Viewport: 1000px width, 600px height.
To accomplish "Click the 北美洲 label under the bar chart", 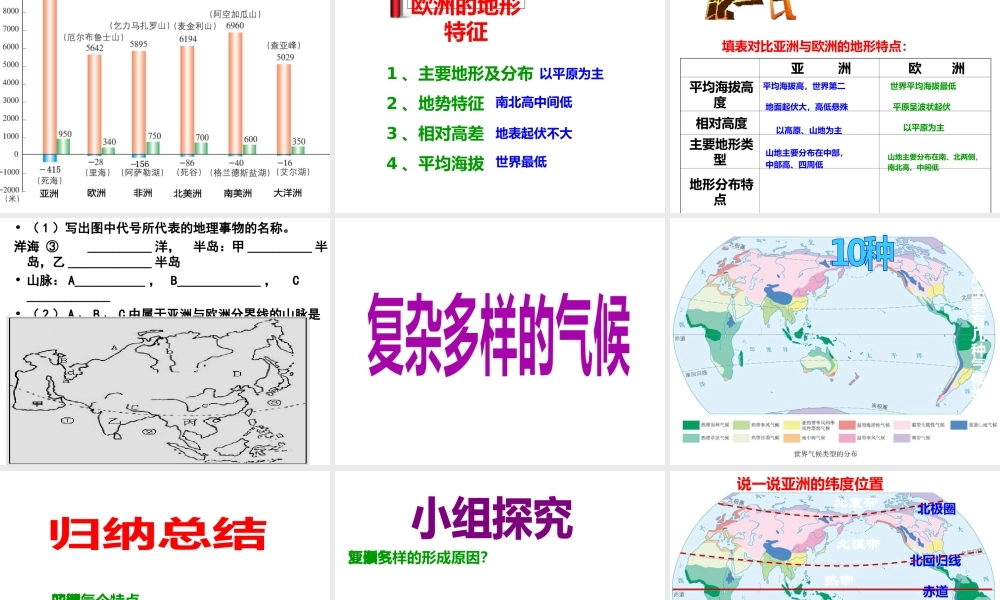I will pyautogui.click(x=188, y=193).
